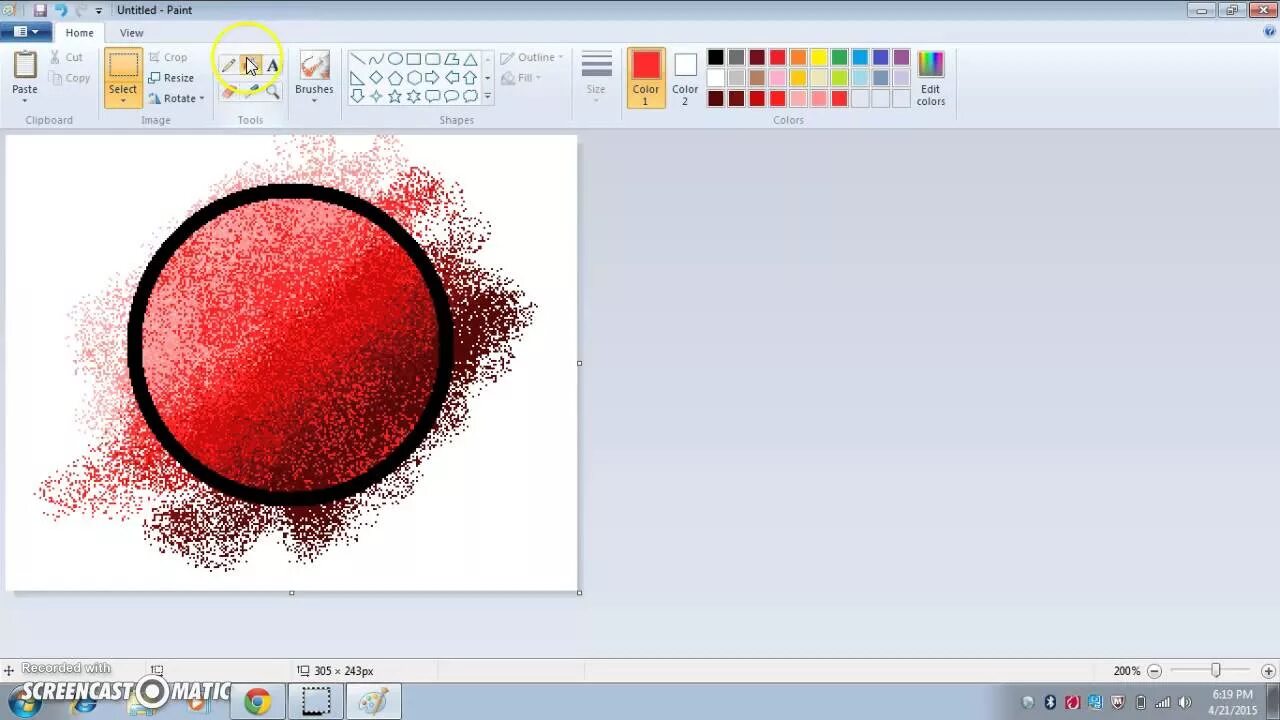1280x720 pixels.
Task: Click the Crop button
Action: (x=167, y=58)
